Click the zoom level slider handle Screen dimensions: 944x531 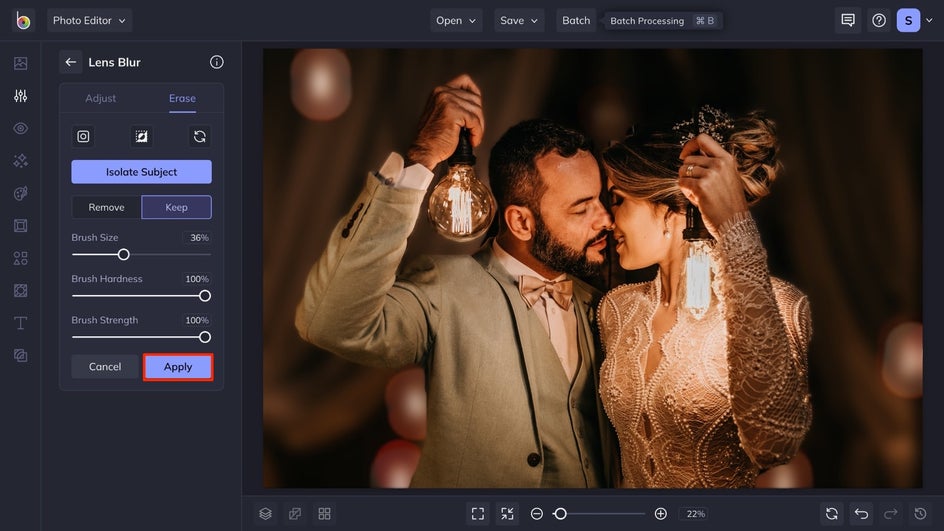[x=560, y=514]
